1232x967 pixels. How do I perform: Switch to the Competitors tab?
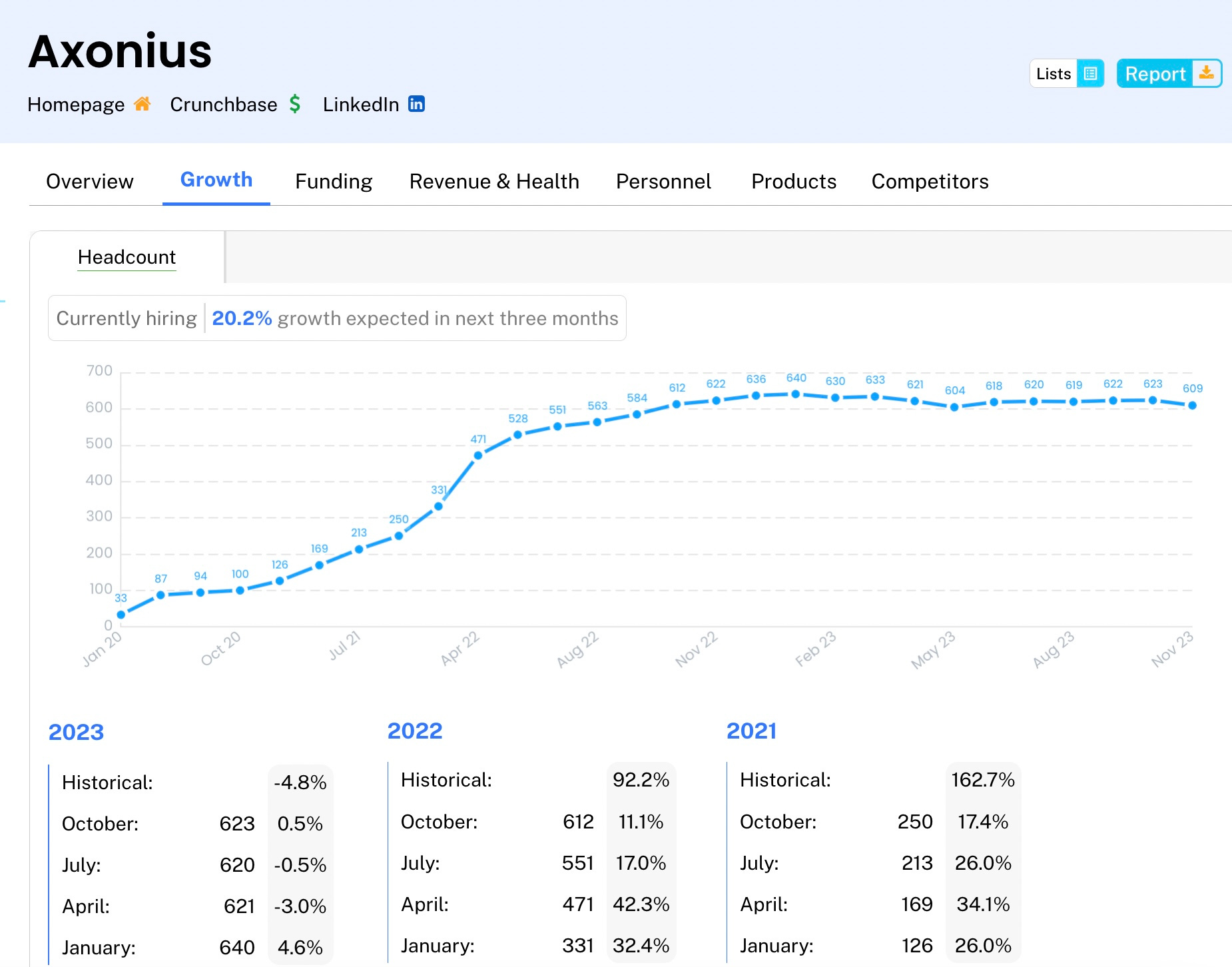[x=930, y=181]
